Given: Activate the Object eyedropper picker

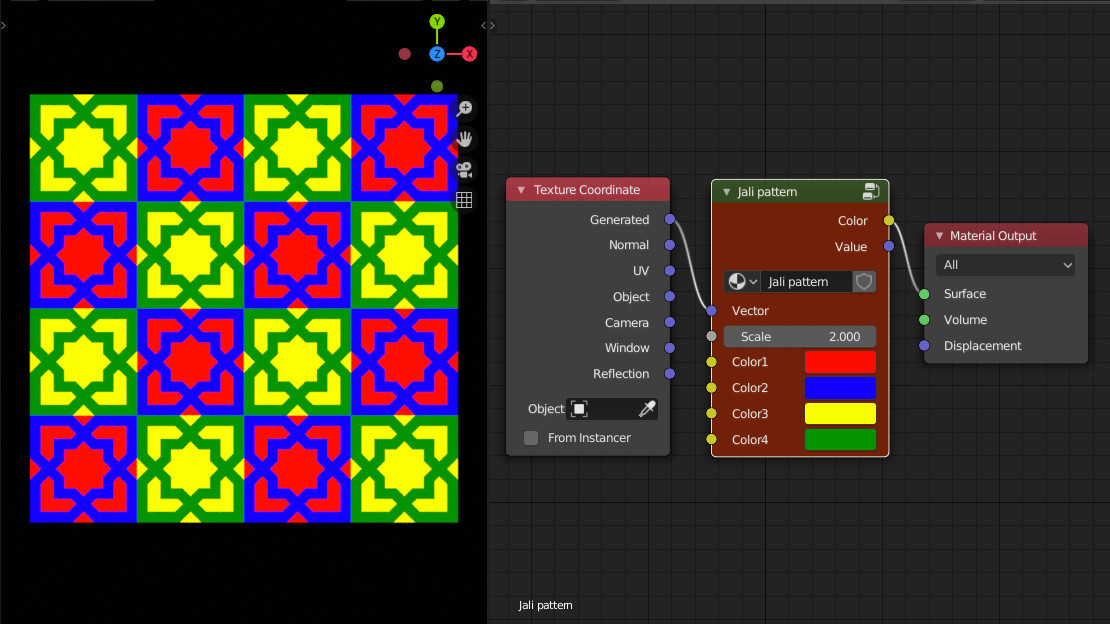Looking at the screenshot, I should click(648, 408).
